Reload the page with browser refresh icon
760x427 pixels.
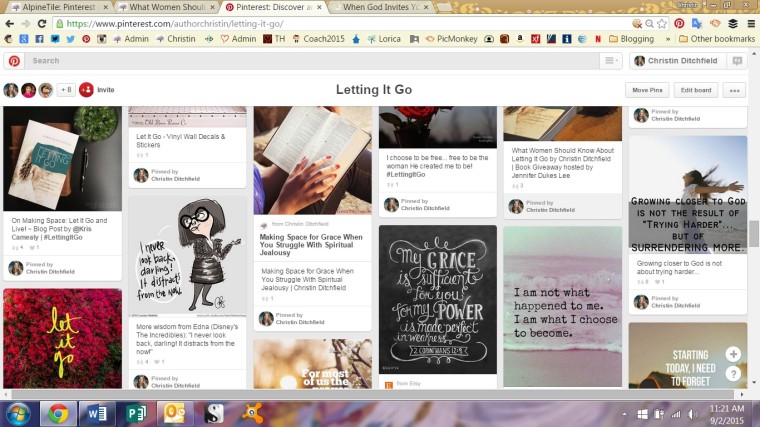point(42,23)
